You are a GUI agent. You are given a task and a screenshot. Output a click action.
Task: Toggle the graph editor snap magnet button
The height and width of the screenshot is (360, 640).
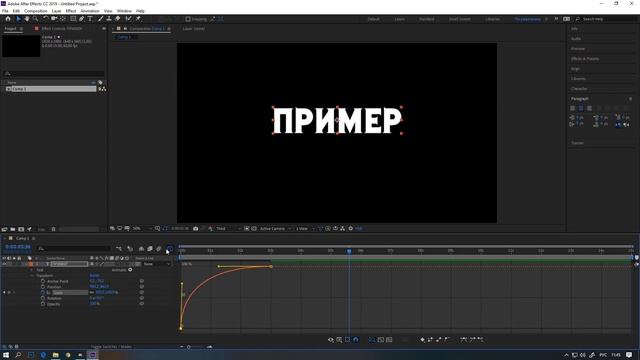[x=356, y=340]
